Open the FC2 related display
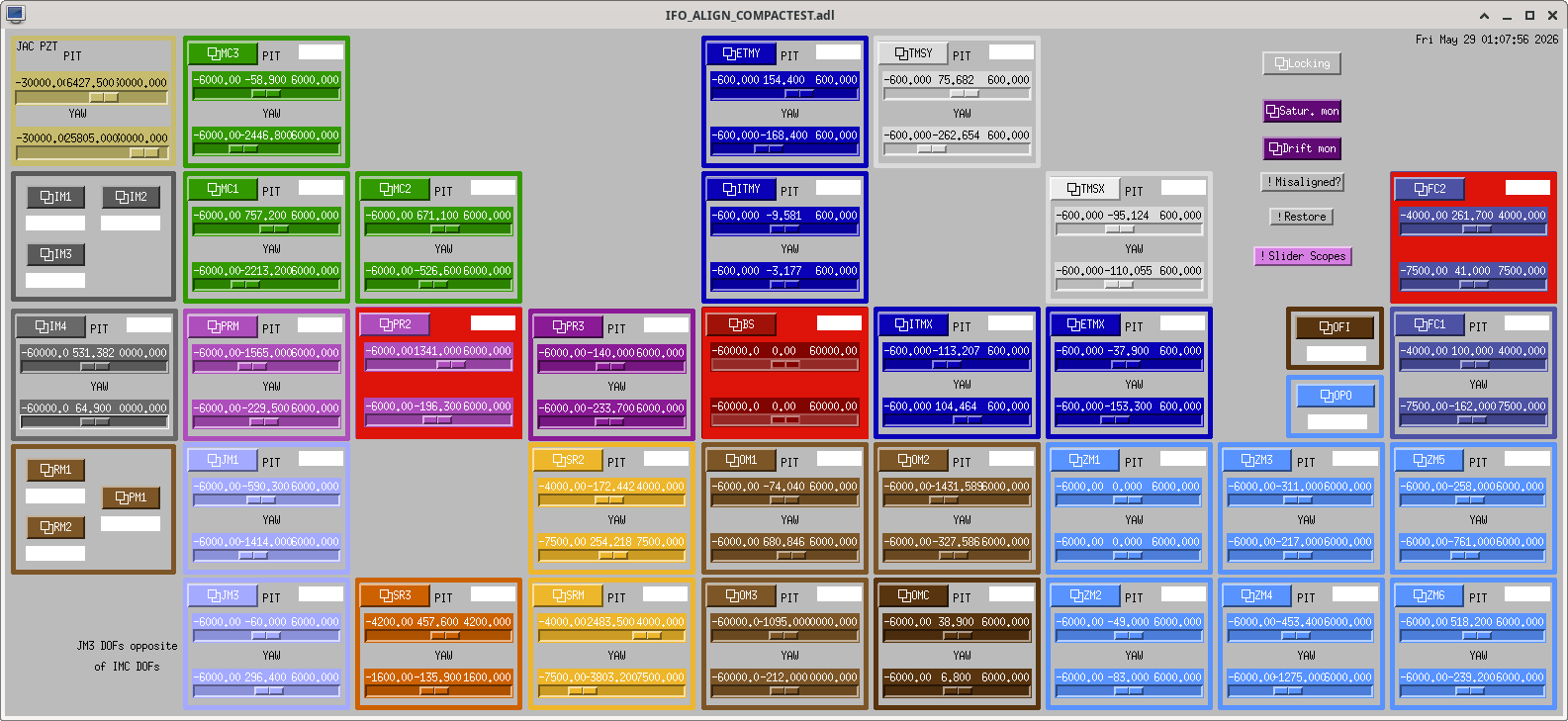Viewport: 1568px width, 721px height. pos(1430,189)
